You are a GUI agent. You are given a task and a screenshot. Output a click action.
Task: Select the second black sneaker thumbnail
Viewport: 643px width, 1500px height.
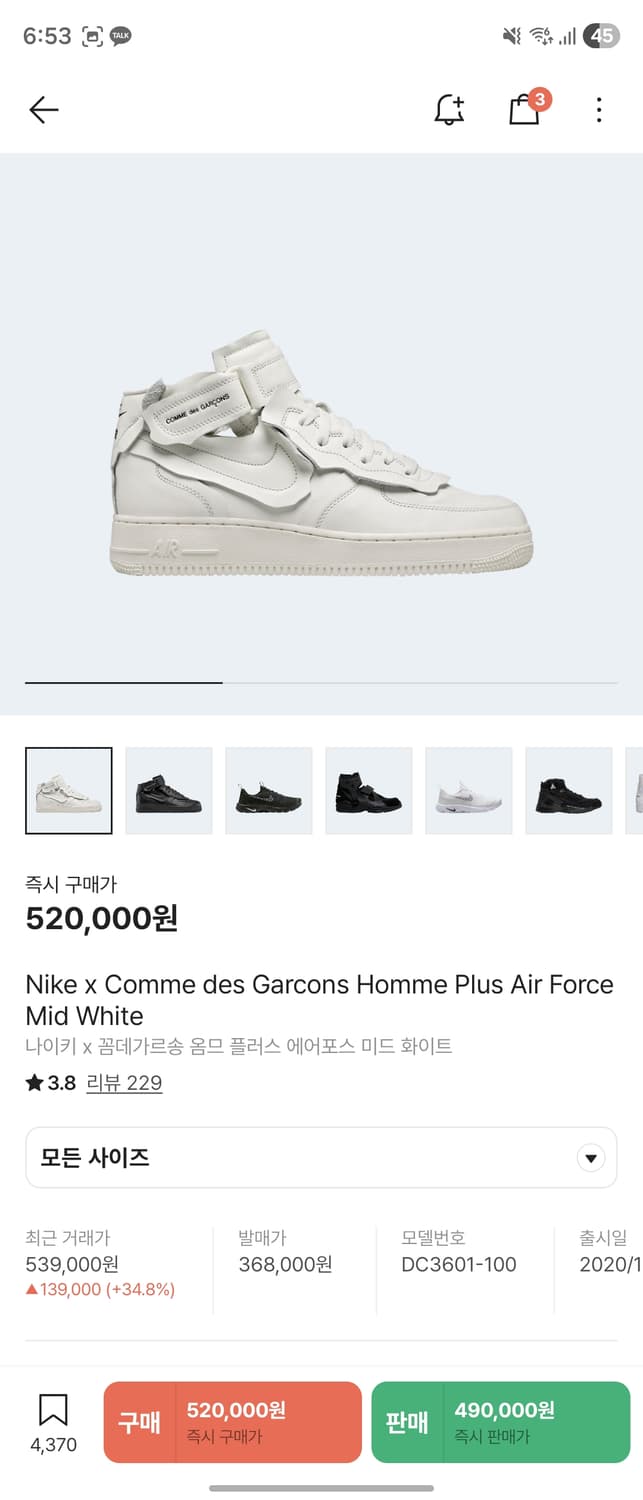pos(169,790)
